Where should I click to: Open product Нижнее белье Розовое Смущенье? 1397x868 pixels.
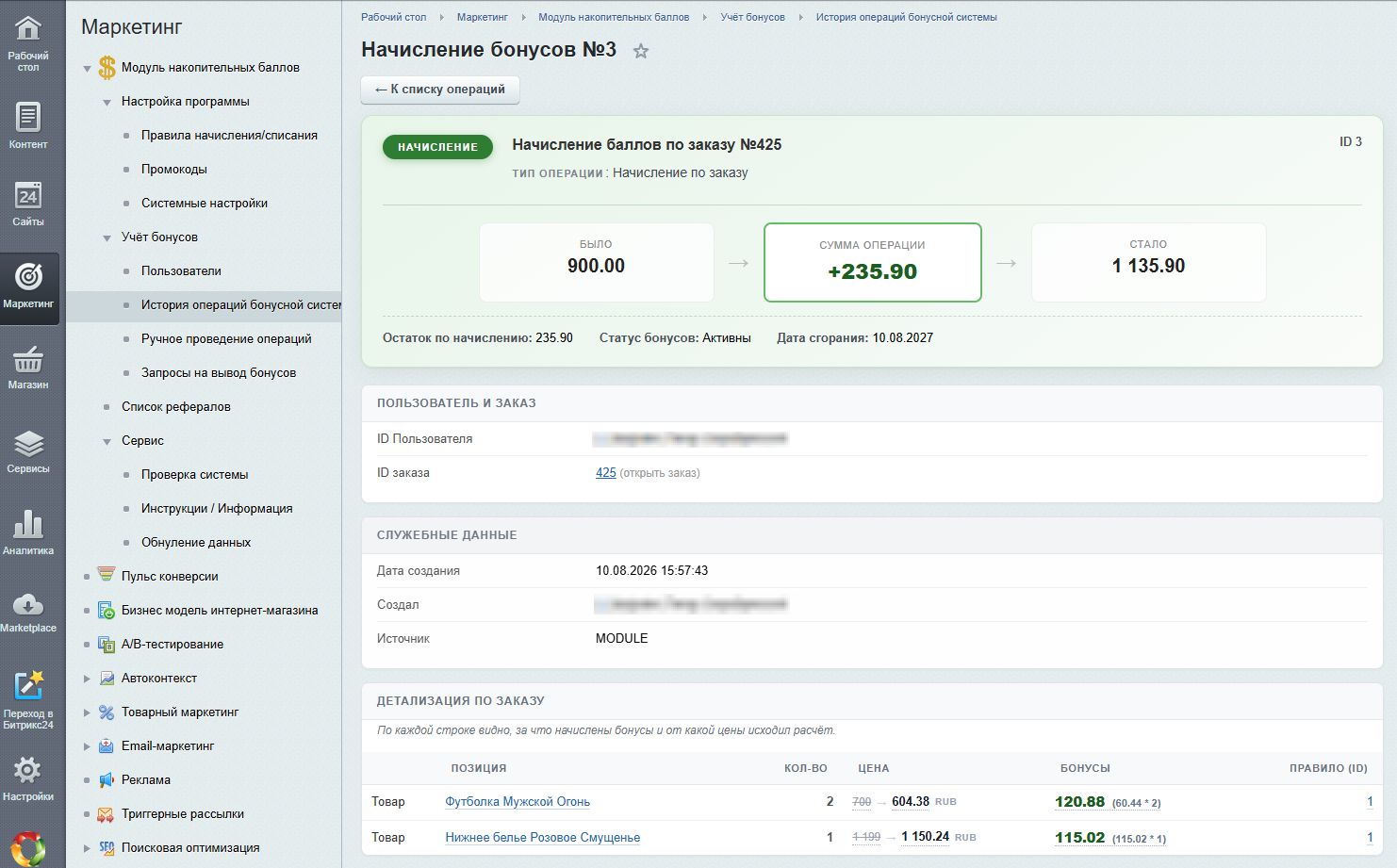(543, 837)
